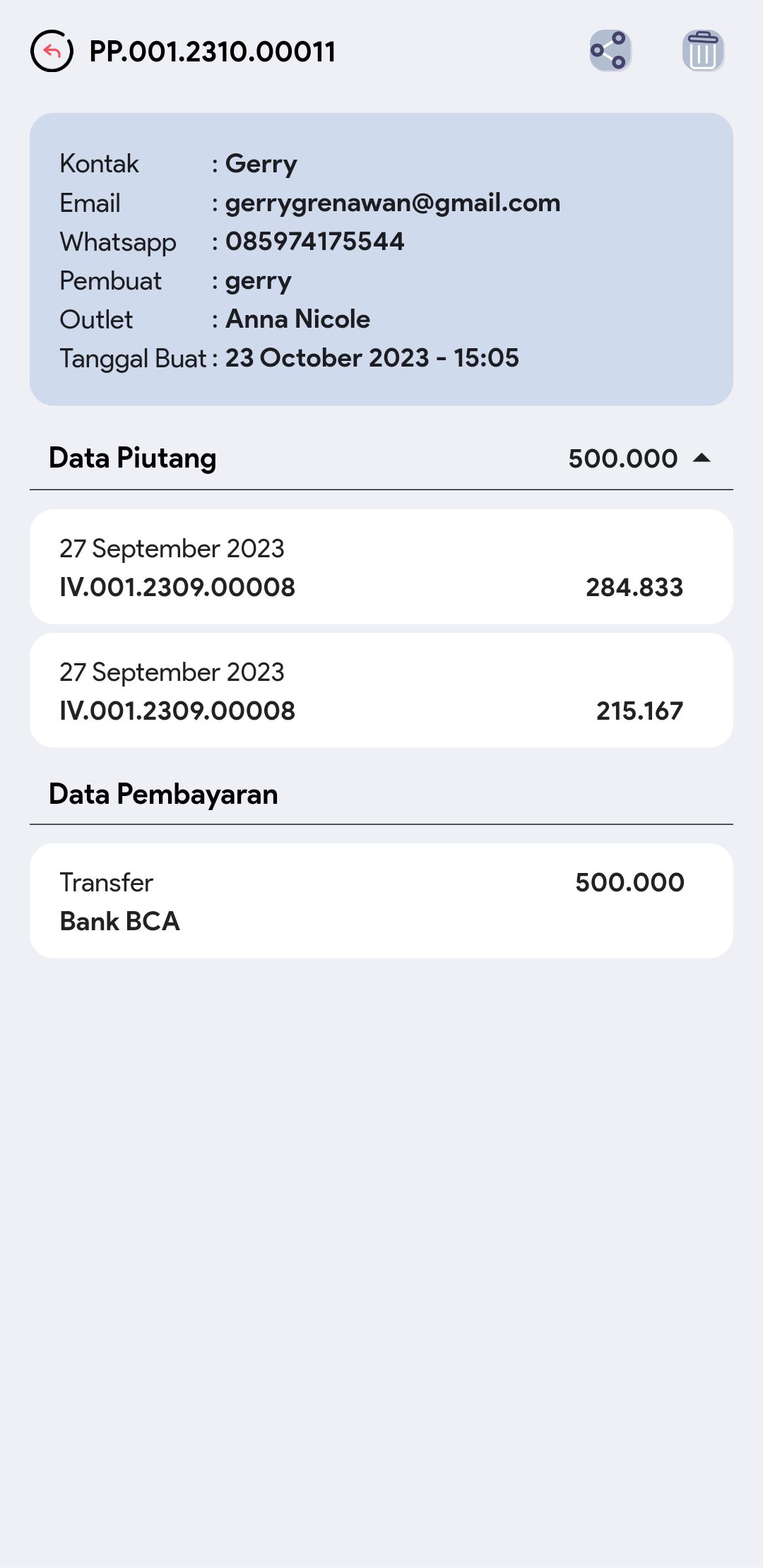Click the Data Pembayaran section header
The width and height of the screenshot is (763, 1568).
pos(163,795)
